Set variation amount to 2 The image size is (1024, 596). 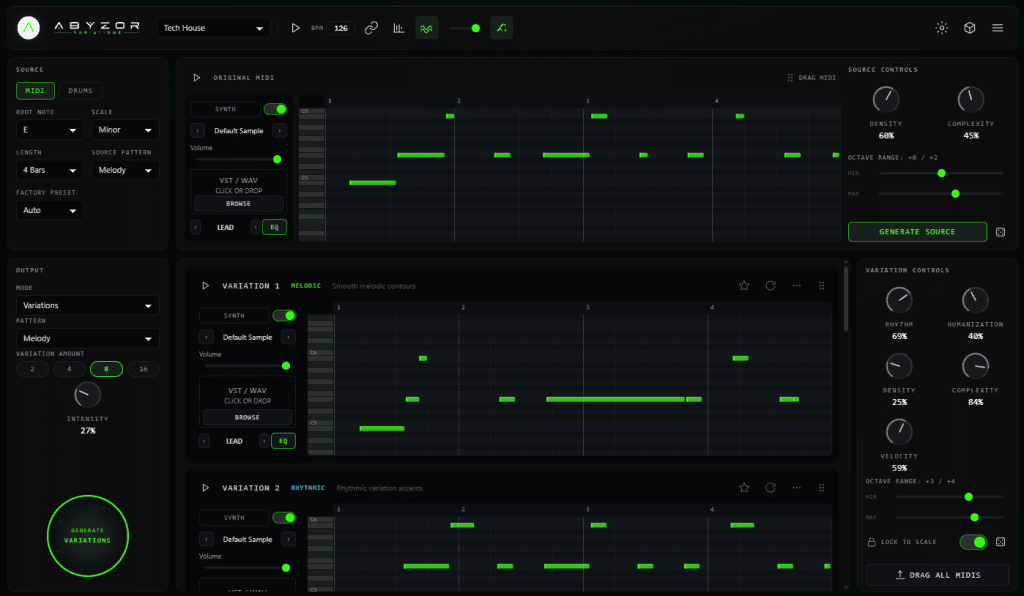32,369
